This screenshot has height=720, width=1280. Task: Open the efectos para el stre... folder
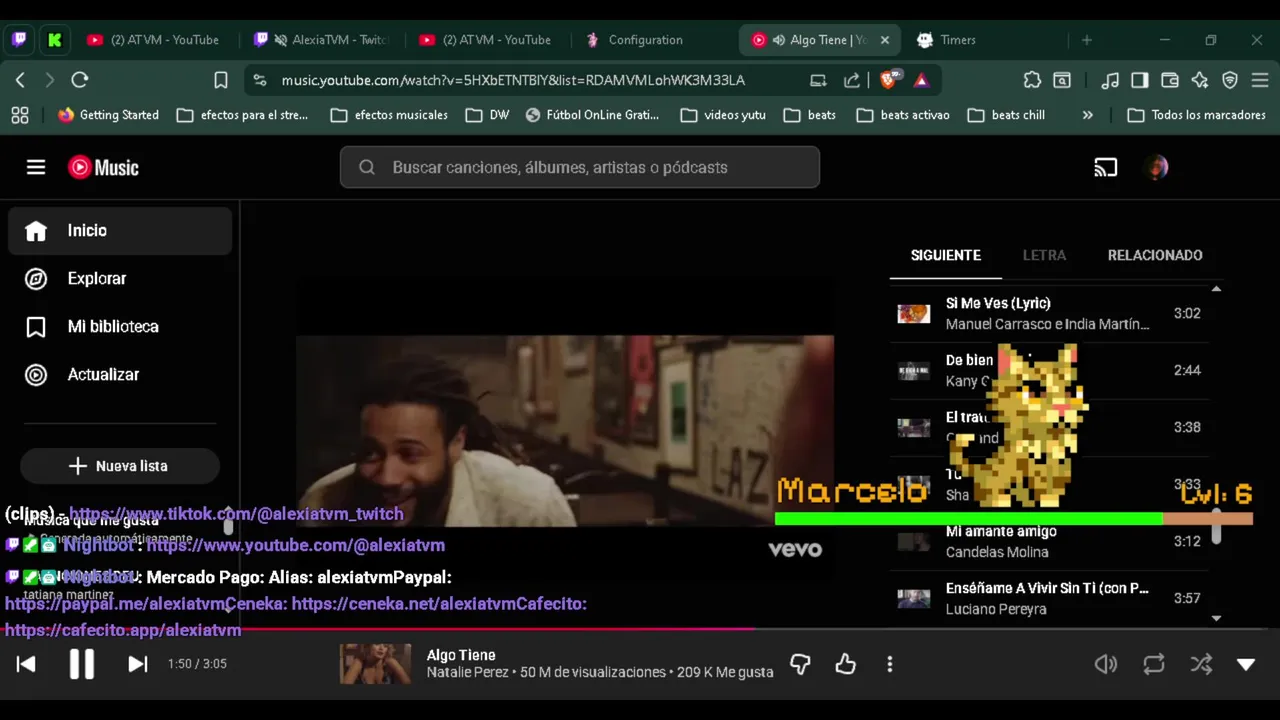pyautogui.click(x=242, y=115)
